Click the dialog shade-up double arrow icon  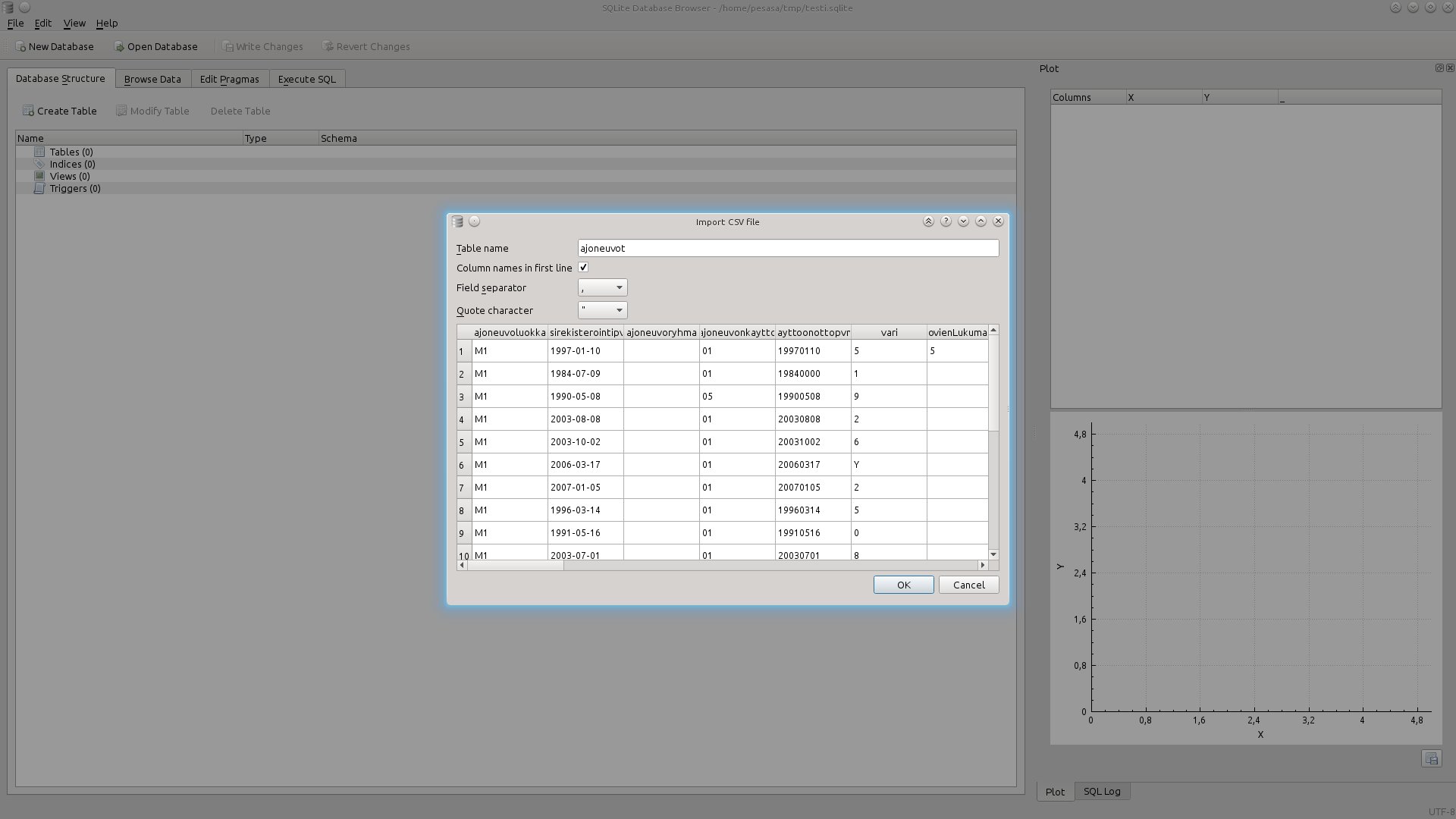click(928, 221)
